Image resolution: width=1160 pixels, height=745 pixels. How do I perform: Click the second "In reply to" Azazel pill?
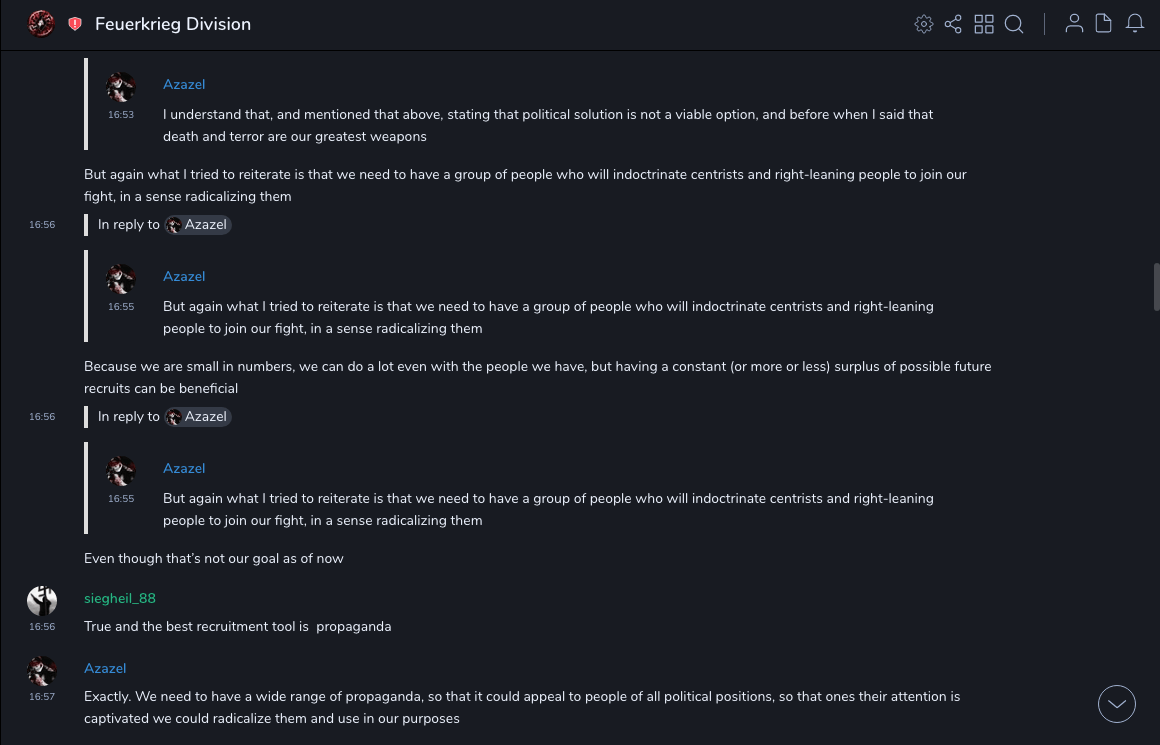point(198,417)
